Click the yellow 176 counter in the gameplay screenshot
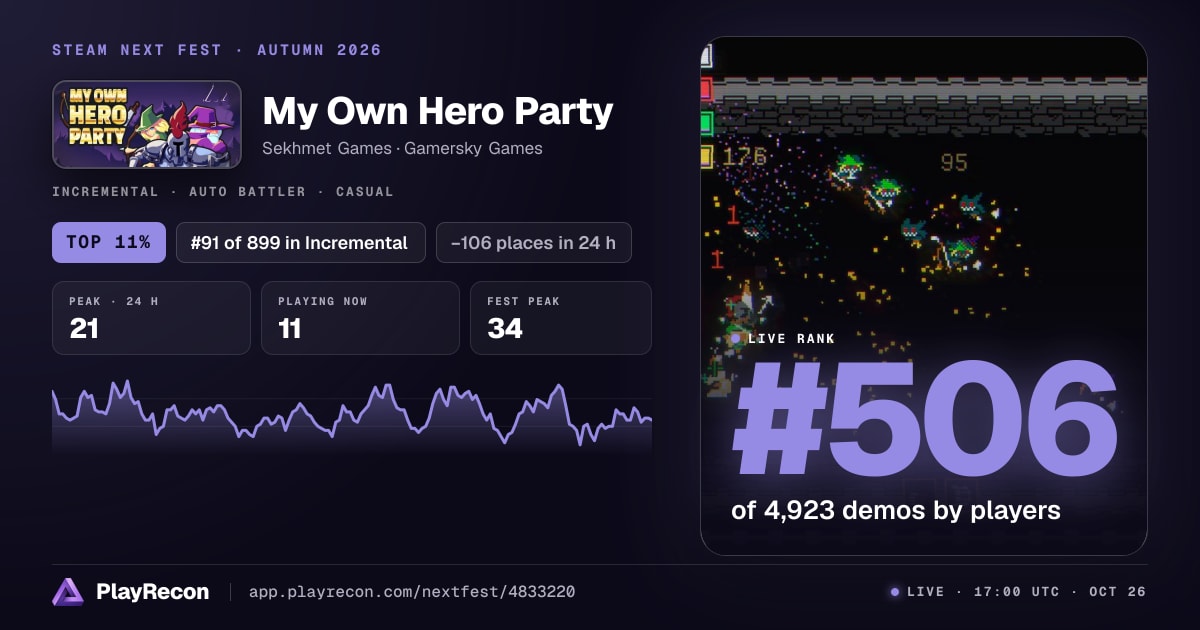Viewport: 1200px width, 630px height. pyautogui.click(x=744, y=157)
